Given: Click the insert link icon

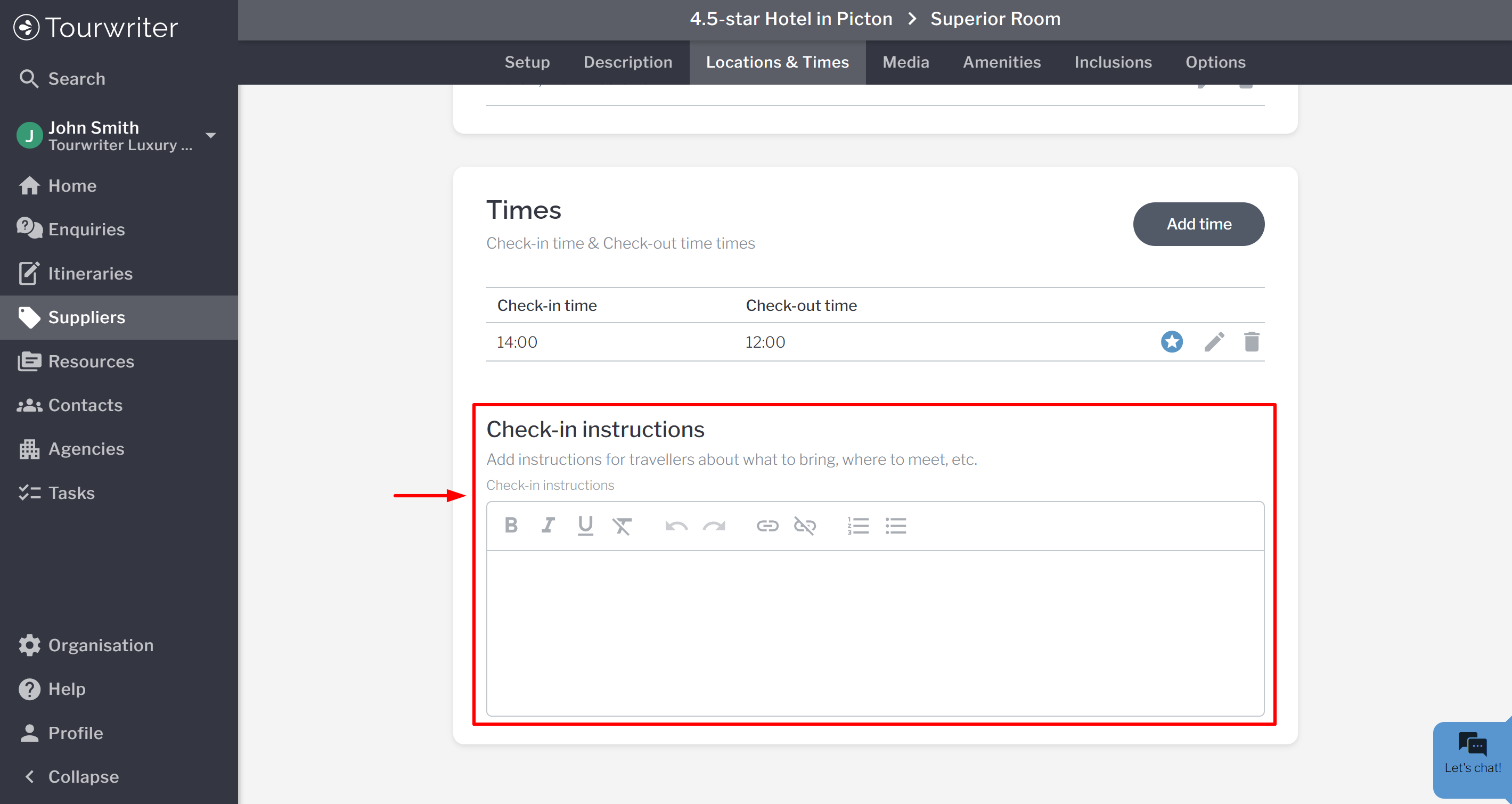Looking at the screenshot, I should 767,526.
